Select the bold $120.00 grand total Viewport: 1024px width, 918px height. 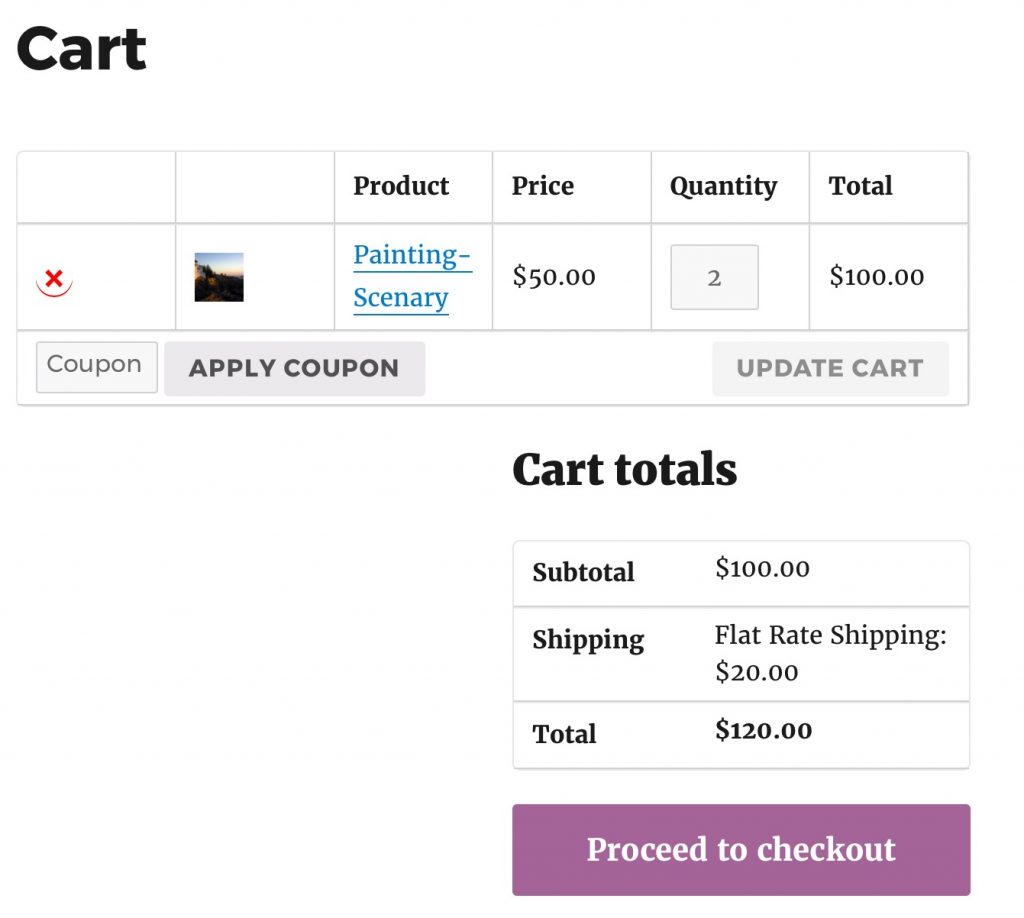(763, 731)
